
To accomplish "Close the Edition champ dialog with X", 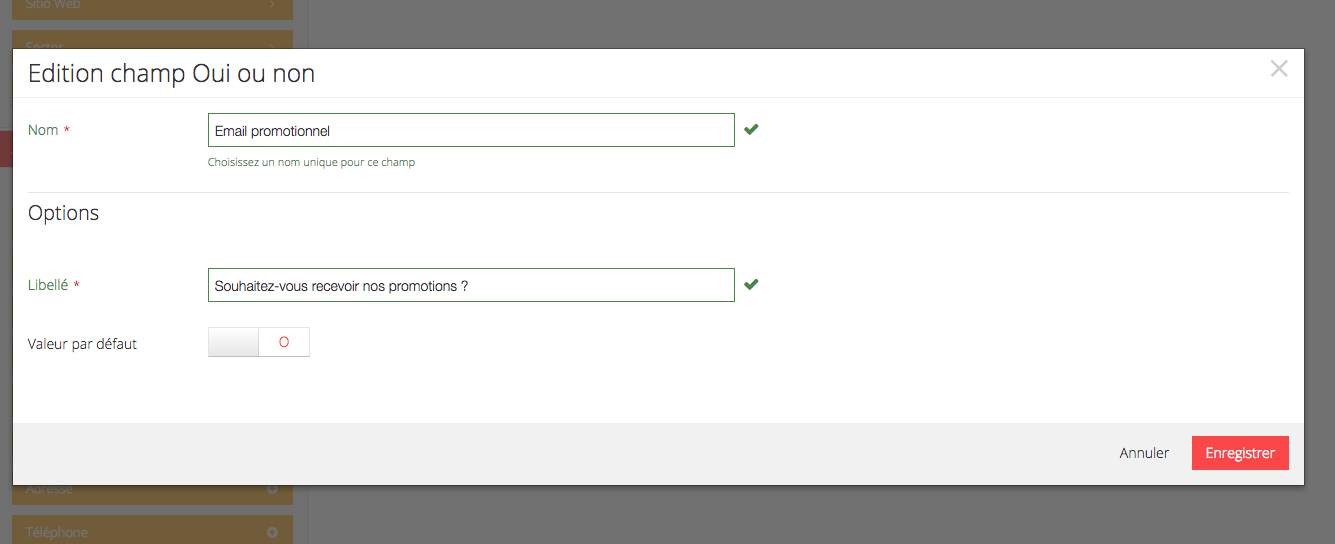I will point(1278,69).
